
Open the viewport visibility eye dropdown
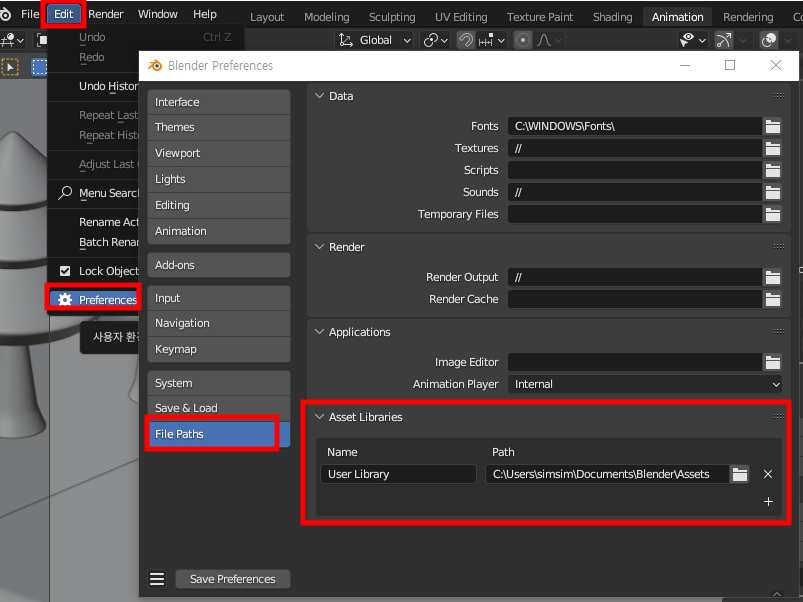tap(692, 40)
